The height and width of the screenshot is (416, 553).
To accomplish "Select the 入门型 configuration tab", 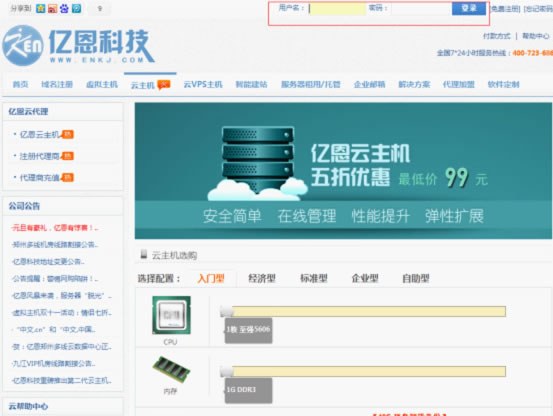I will click(211, 279).
